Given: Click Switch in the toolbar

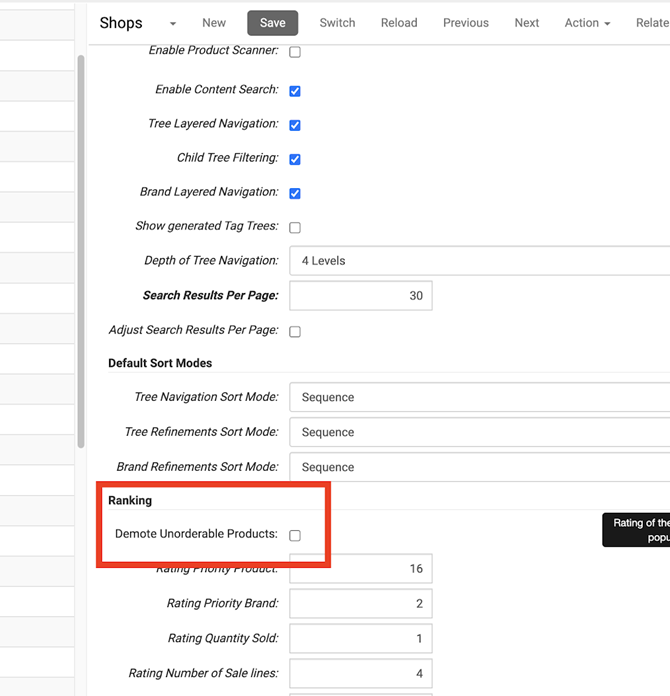Looking at the screenshot, I should 337,23.
